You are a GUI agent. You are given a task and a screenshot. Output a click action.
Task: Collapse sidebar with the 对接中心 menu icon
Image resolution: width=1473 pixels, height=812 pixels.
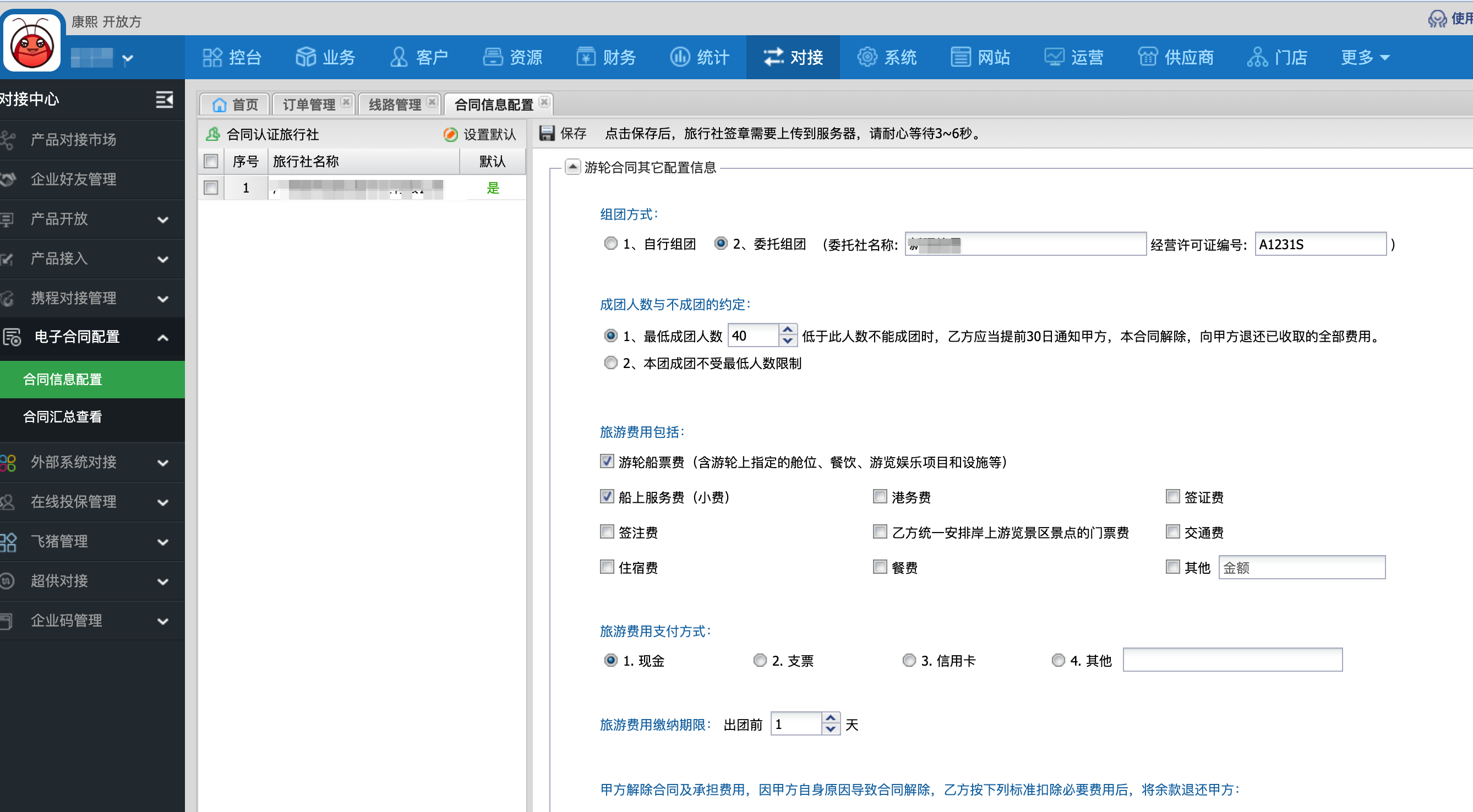(164, 100)
